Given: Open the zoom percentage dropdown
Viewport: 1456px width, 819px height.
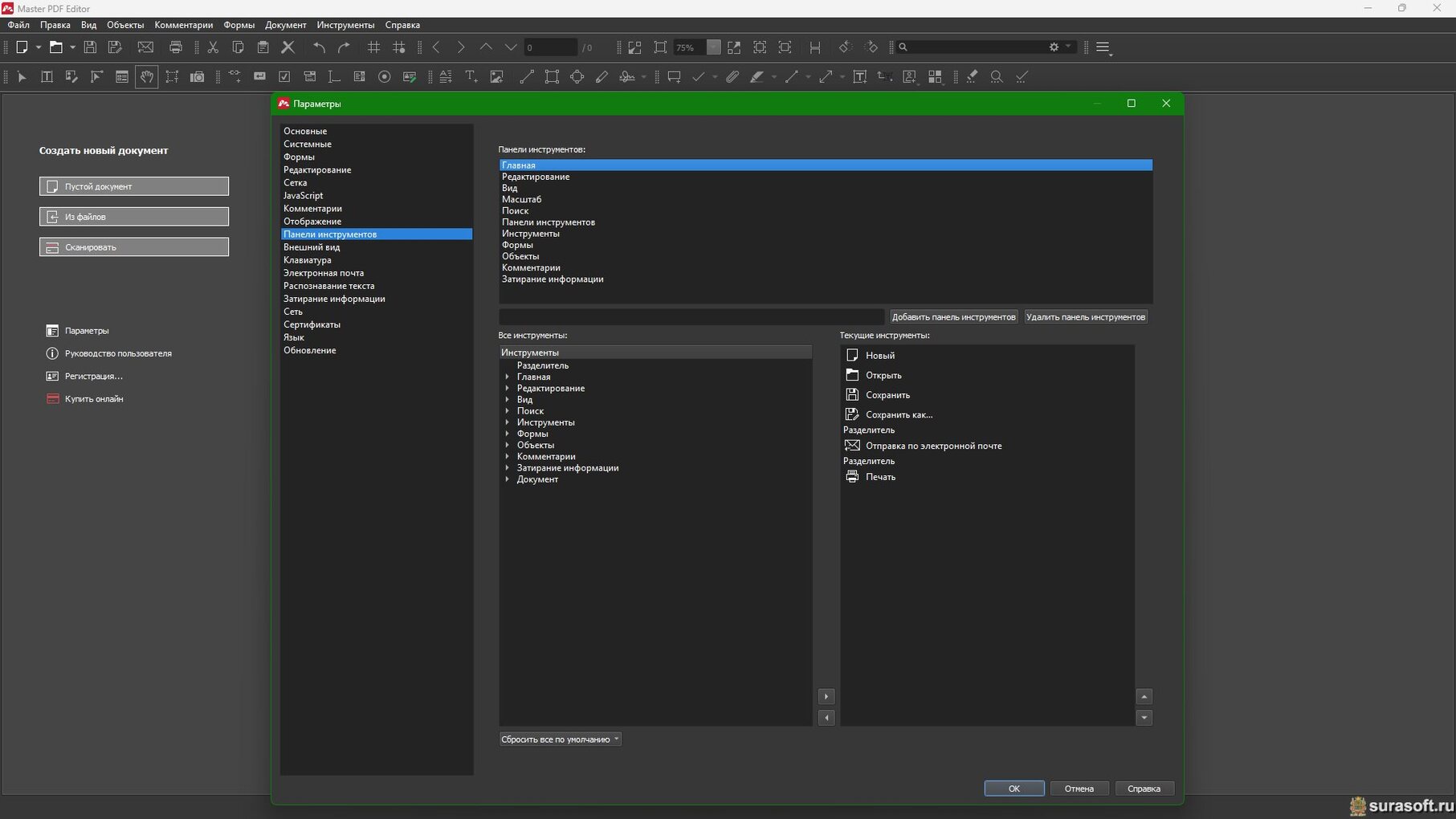Looking at the screenshot, I should click(x=713, y=47).
